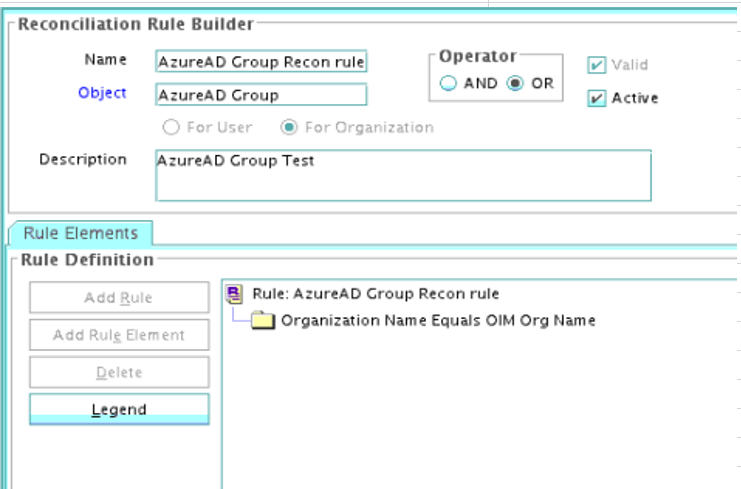Select the AND operator radio button
Image resolution: width=741 pixels, height=489 pixels.
(x=448, y=83)
